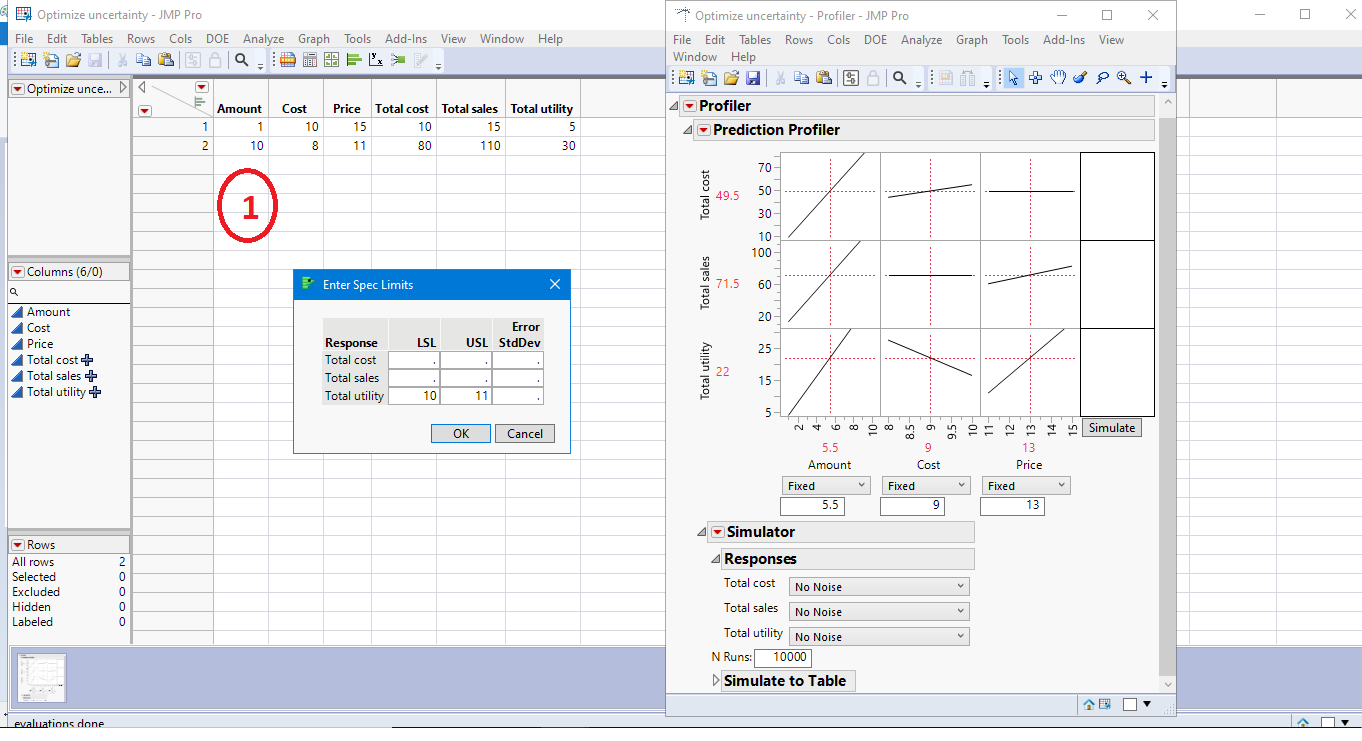
Task: Launch Fit Y by X from the main toolbar icon
Action: [375, 59]
